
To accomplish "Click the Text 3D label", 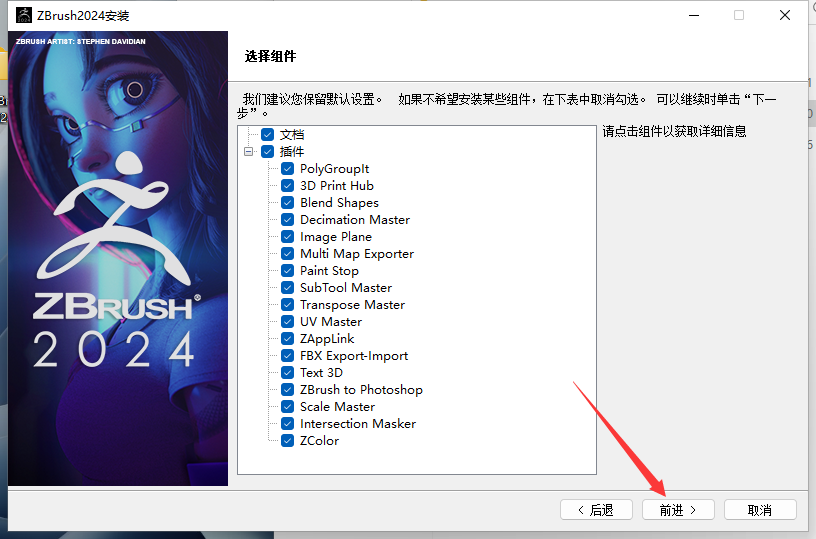I will coord(321,373).
